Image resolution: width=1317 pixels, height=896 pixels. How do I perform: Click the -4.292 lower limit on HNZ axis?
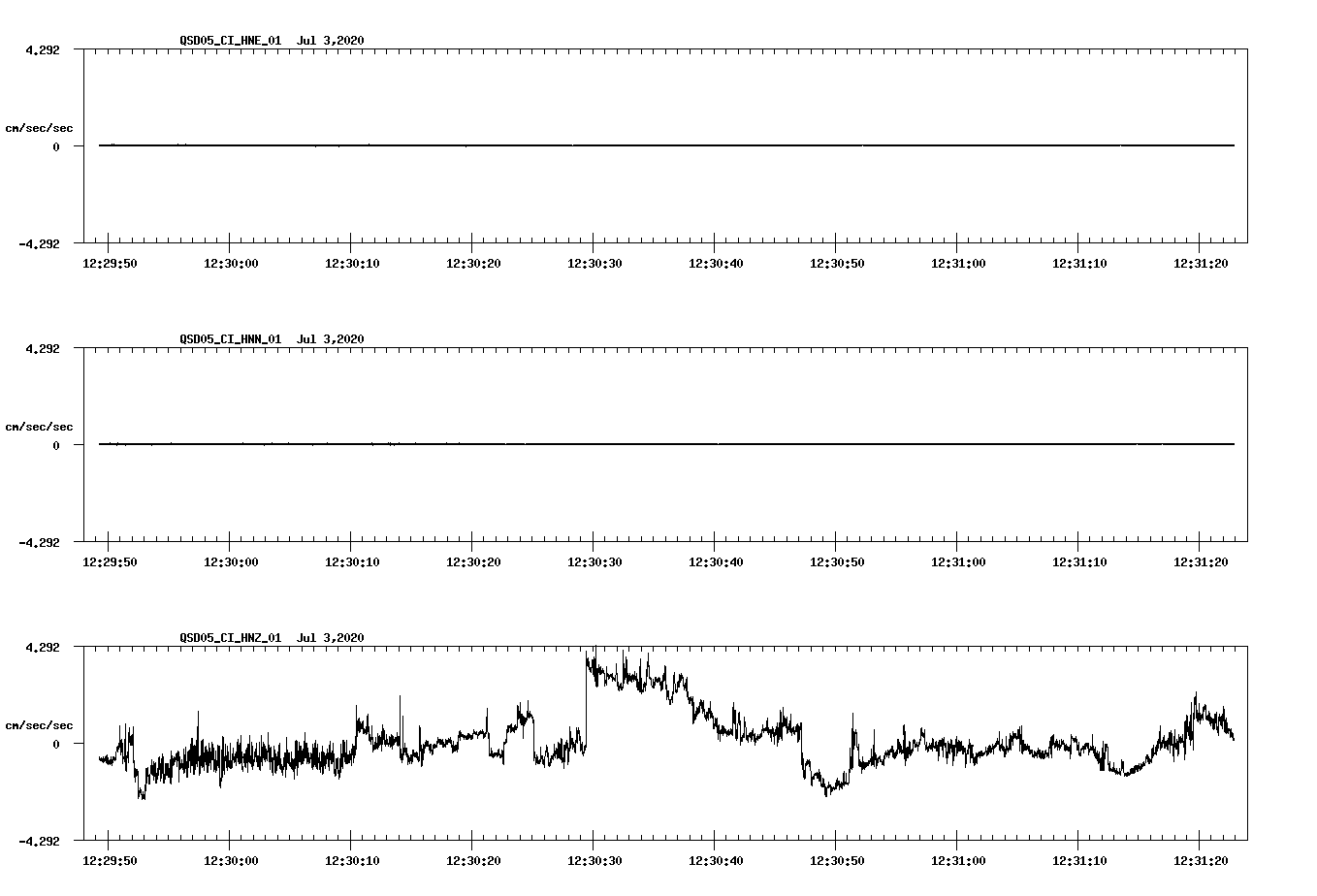39,841
